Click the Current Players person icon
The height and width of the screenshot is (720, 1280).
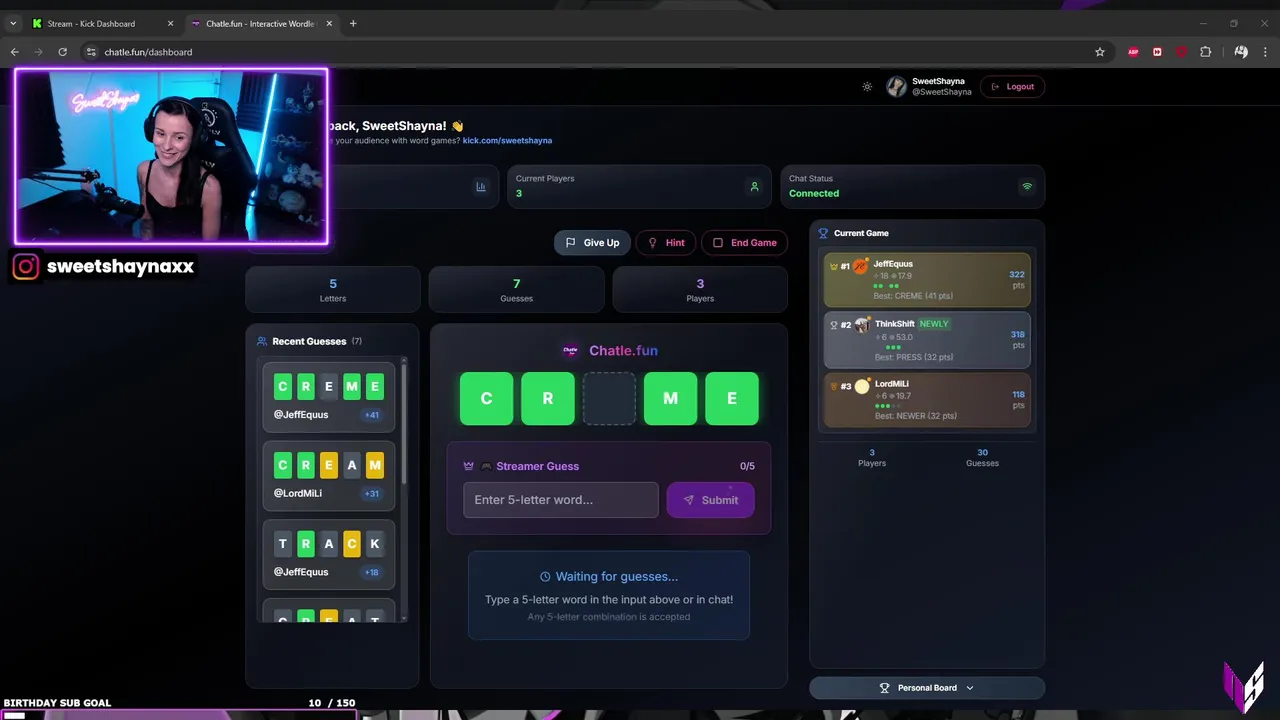(x=754, y=186)
